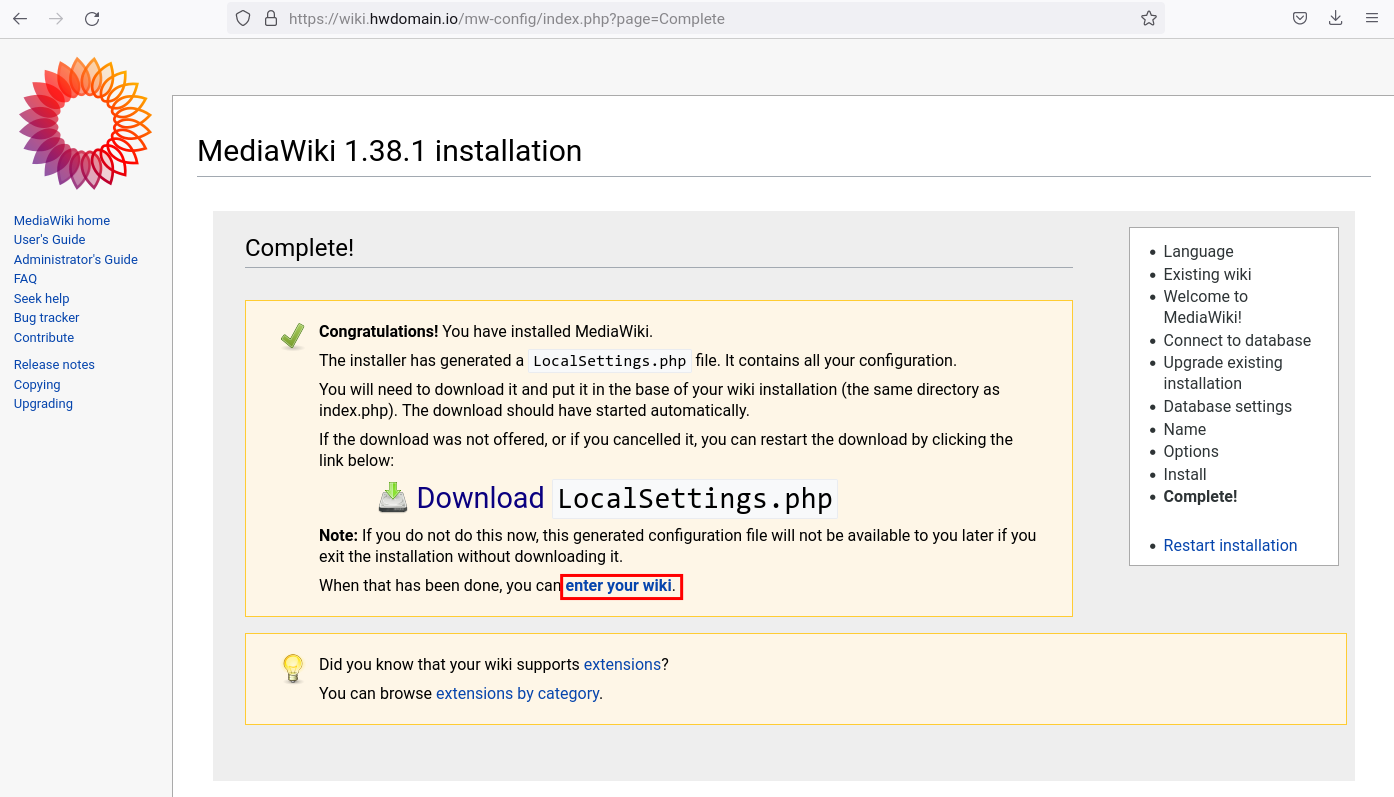Click the 'Install' step in list
The image size is (1394, 797).
1184,474
